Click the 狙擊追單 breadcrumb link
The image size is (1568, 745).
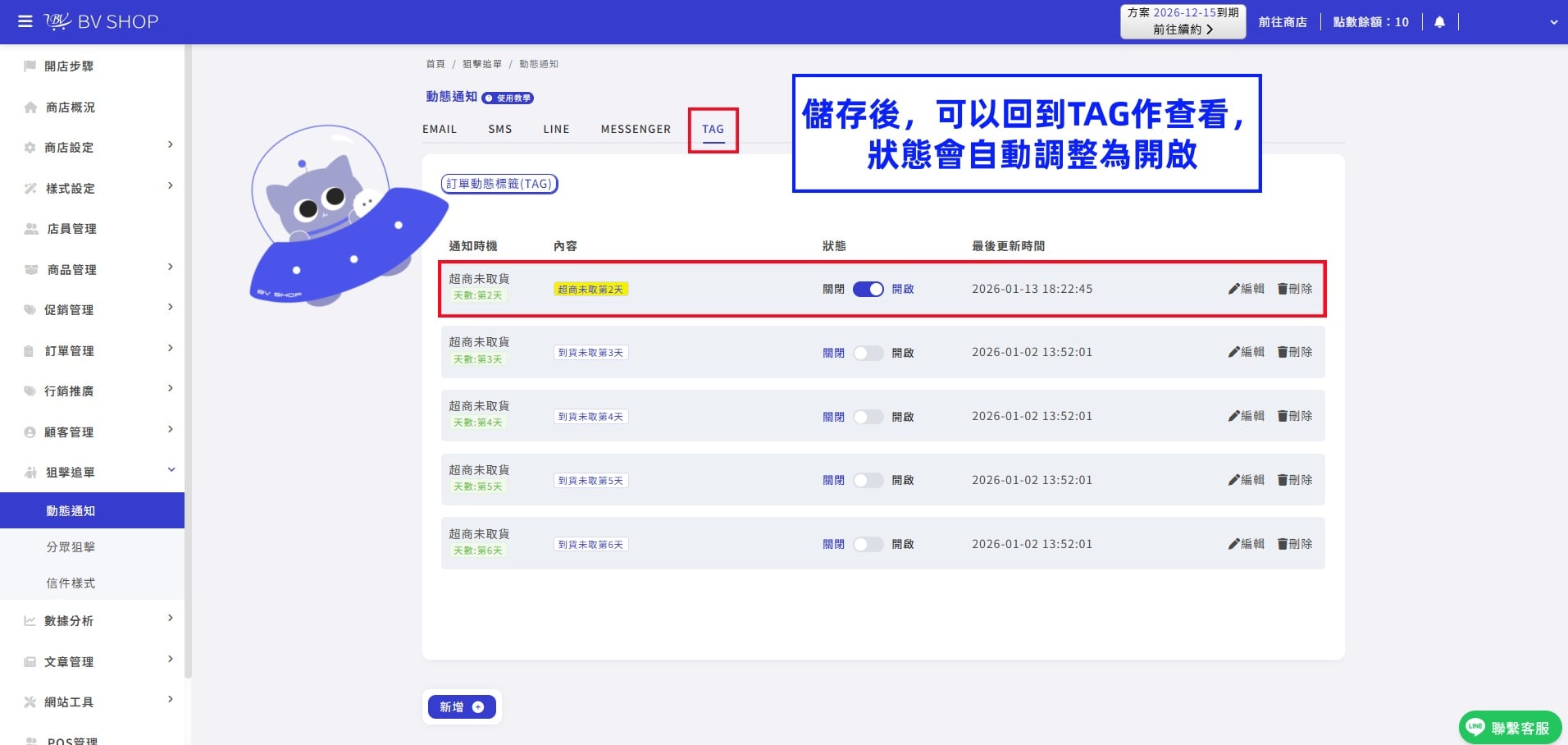point(482,64)
